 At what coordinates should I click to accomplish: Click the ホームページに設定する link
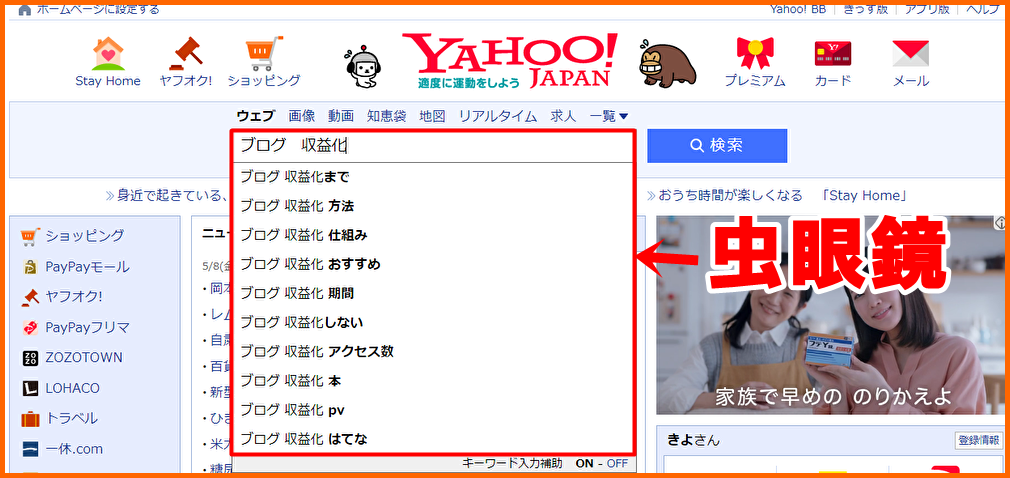(x=98, y=10)
